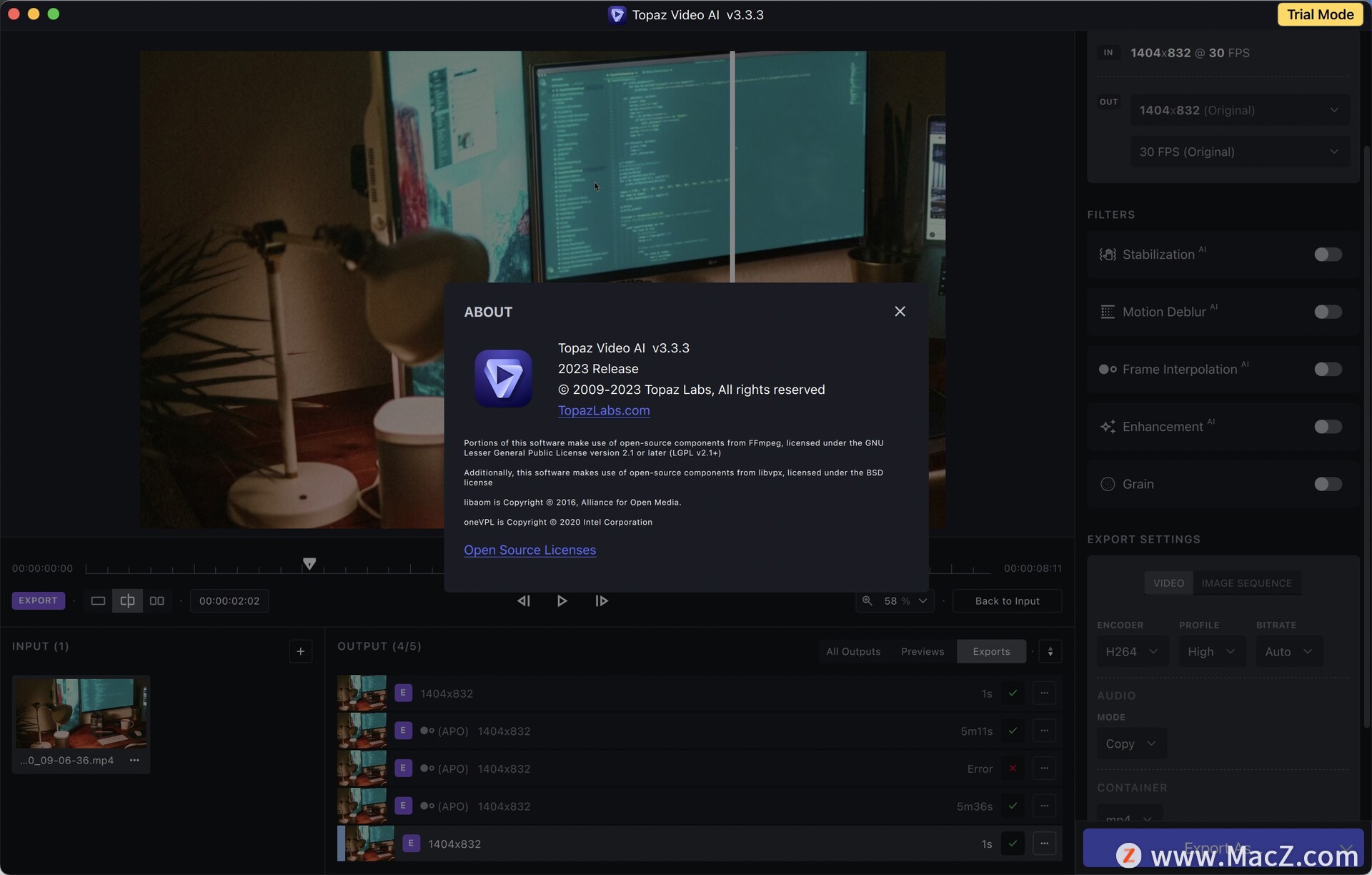Image resolution: width=1372 pixels, height=875 pixels.
Task: Expand the 30 FPS (Original) dropdown
Action: [x=1239, y=152]
